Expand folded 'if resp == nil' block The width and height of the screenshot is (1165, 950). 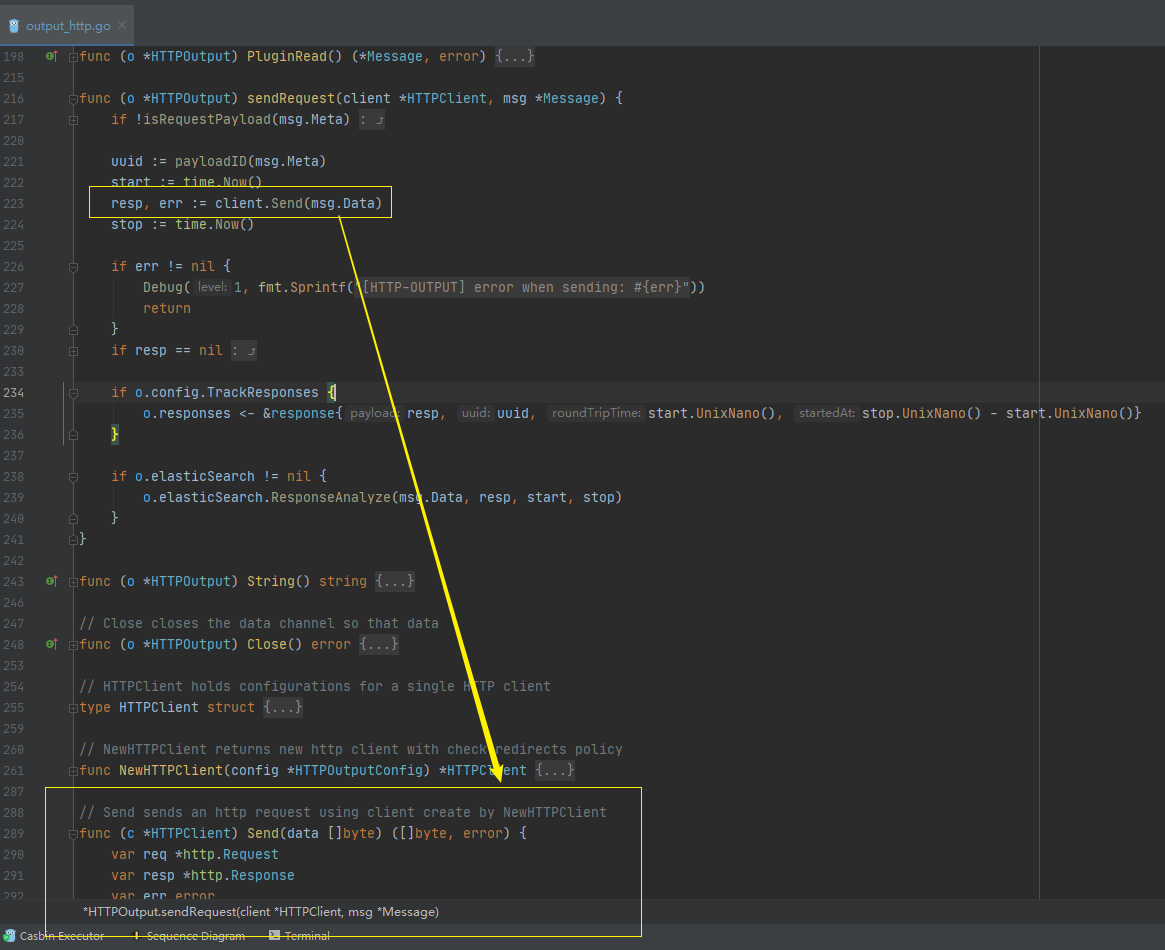73,351
